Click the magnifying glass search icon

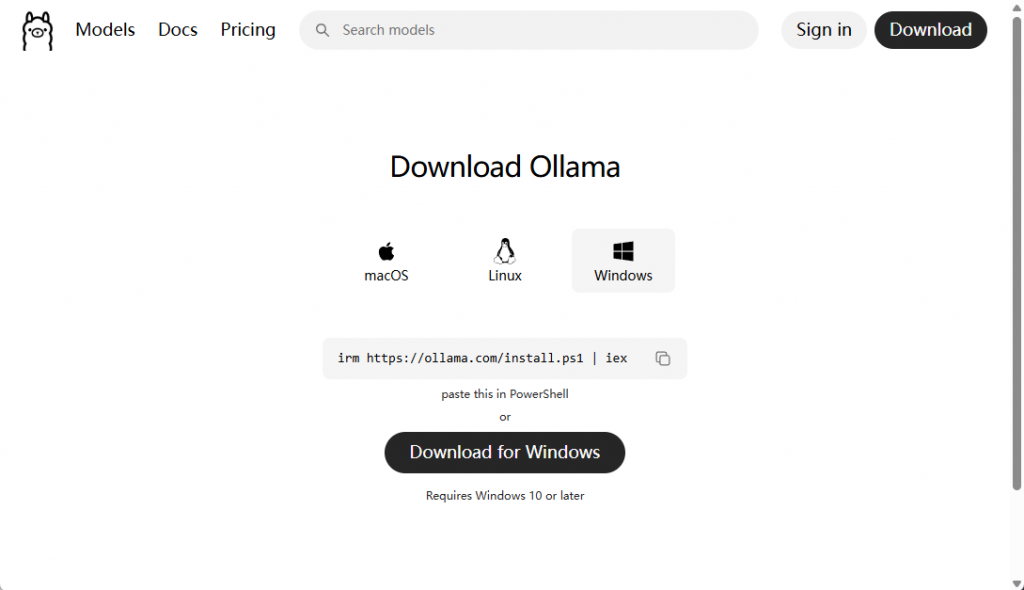point(322,30)
